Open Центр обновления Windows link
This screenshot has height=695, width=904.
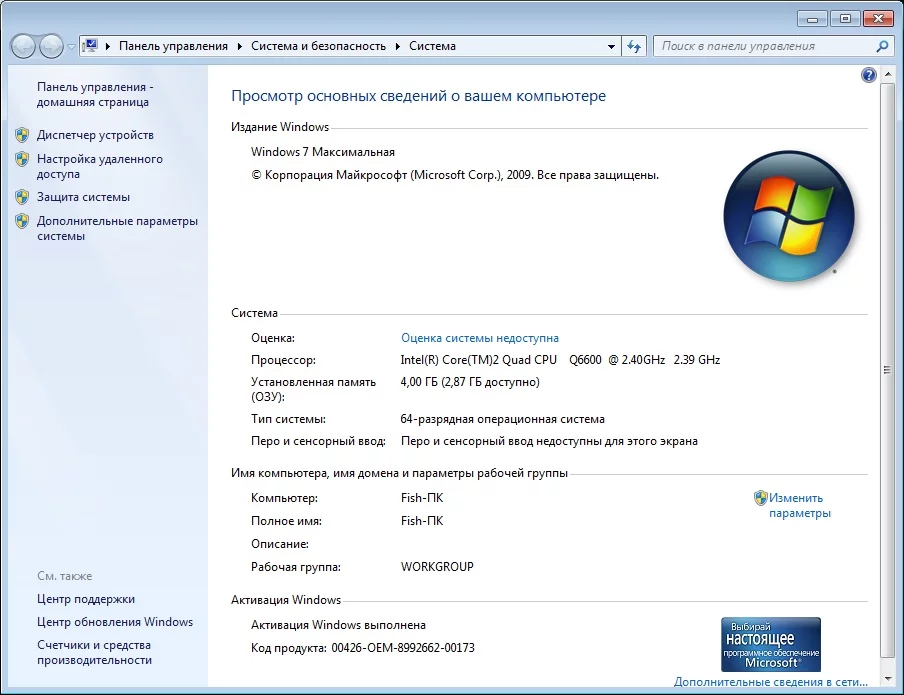115,622
